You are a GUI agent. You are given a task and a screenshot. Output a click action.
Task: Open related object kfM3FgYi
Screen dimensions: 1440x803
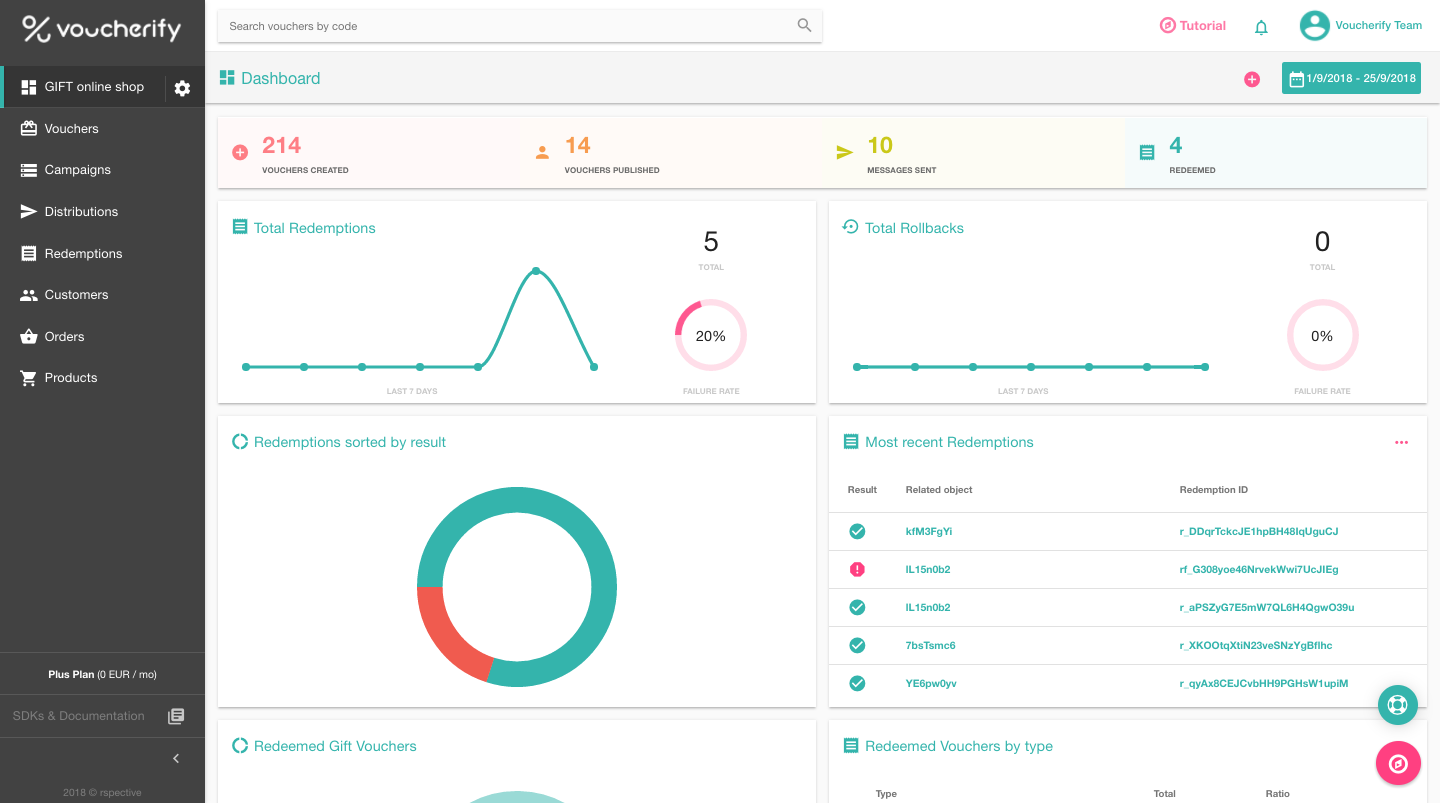(929, 532)
